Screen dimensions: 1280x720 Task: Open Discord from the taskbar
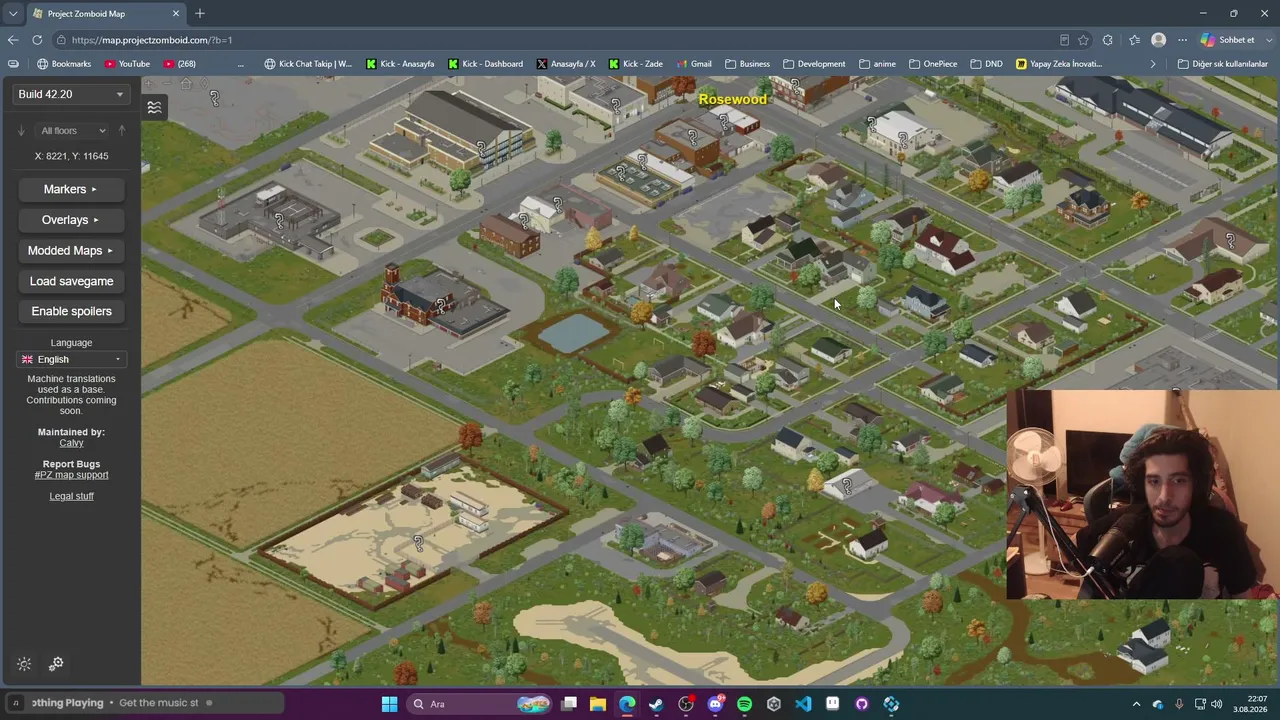[715, 704]
